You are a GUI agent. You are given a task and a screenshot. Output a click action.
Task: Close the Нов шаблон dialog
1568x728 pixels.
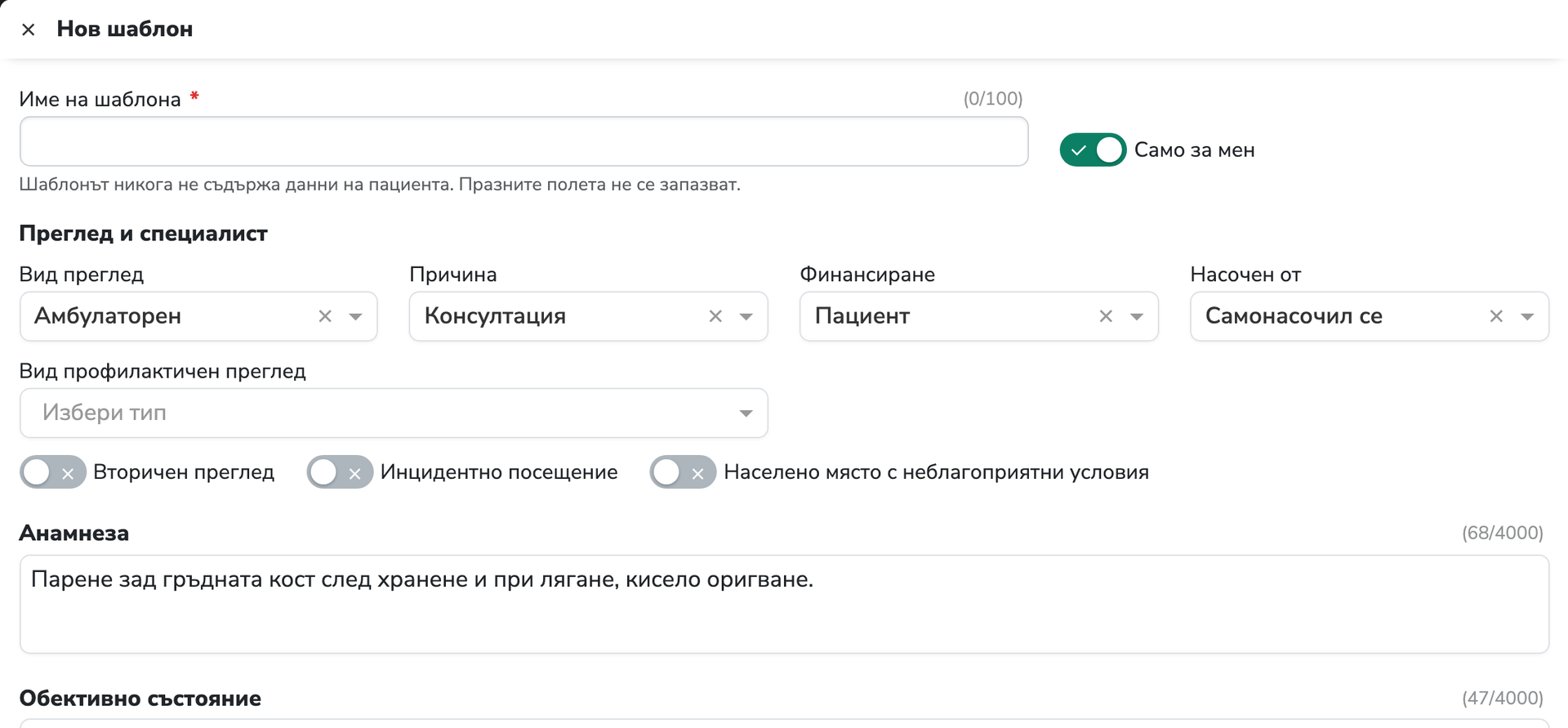(x=29, y=29)
